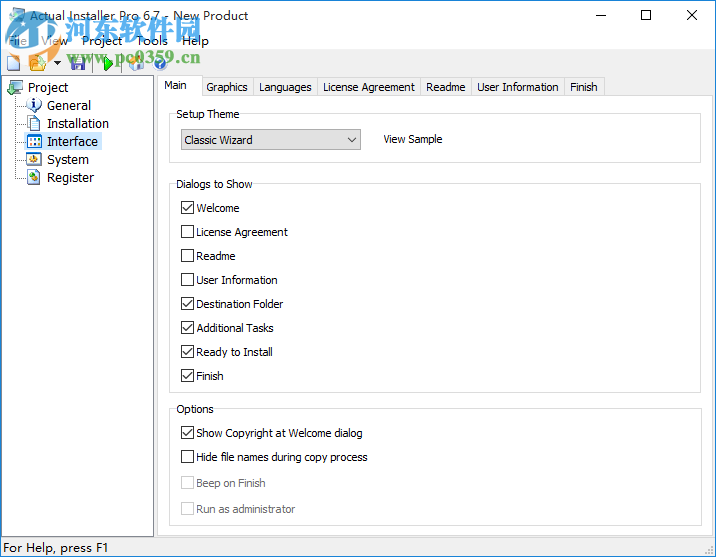Uncheck the Finish dialog checkbox
Image resolution: width=716 pixels, height=557 pixels.
(187, 376)
